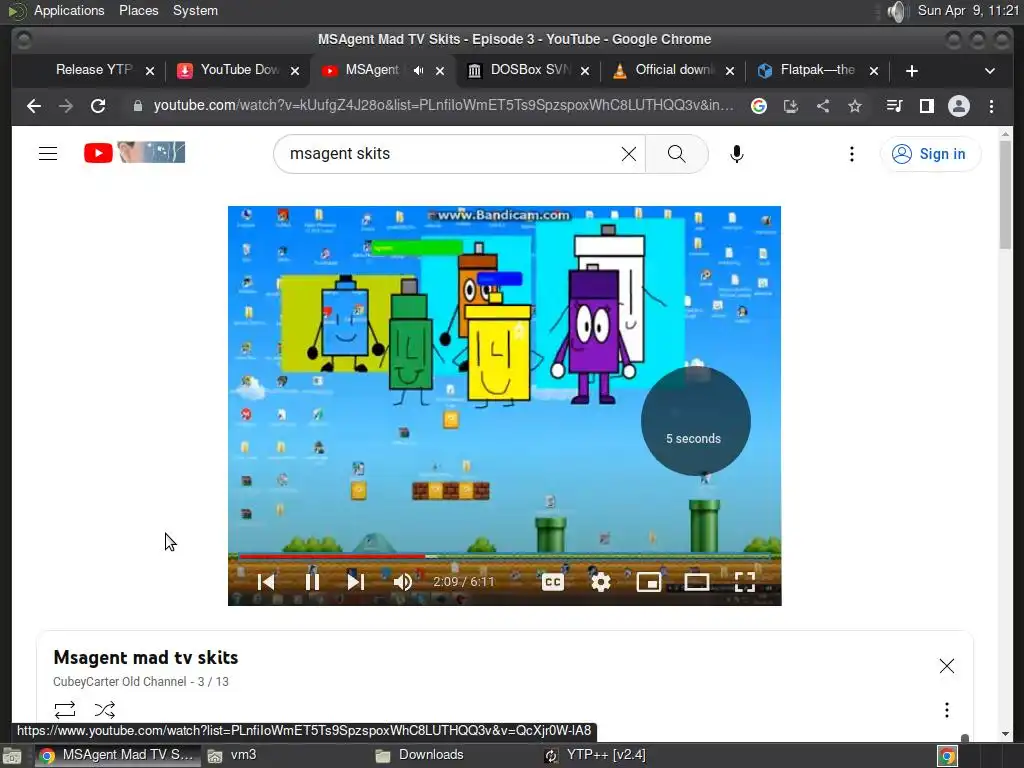Switch to DOSBox SVN tab
The width and height of the screenshot is (1024, 768).
(x=530, y=70)
